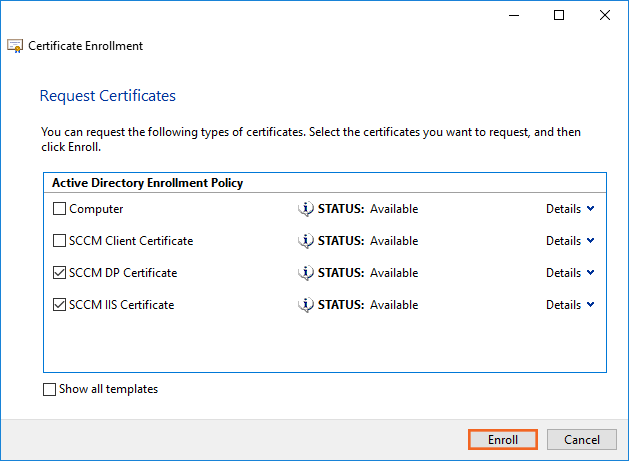Click SCCM IIS Certificate status info icon

click(306, 305)
